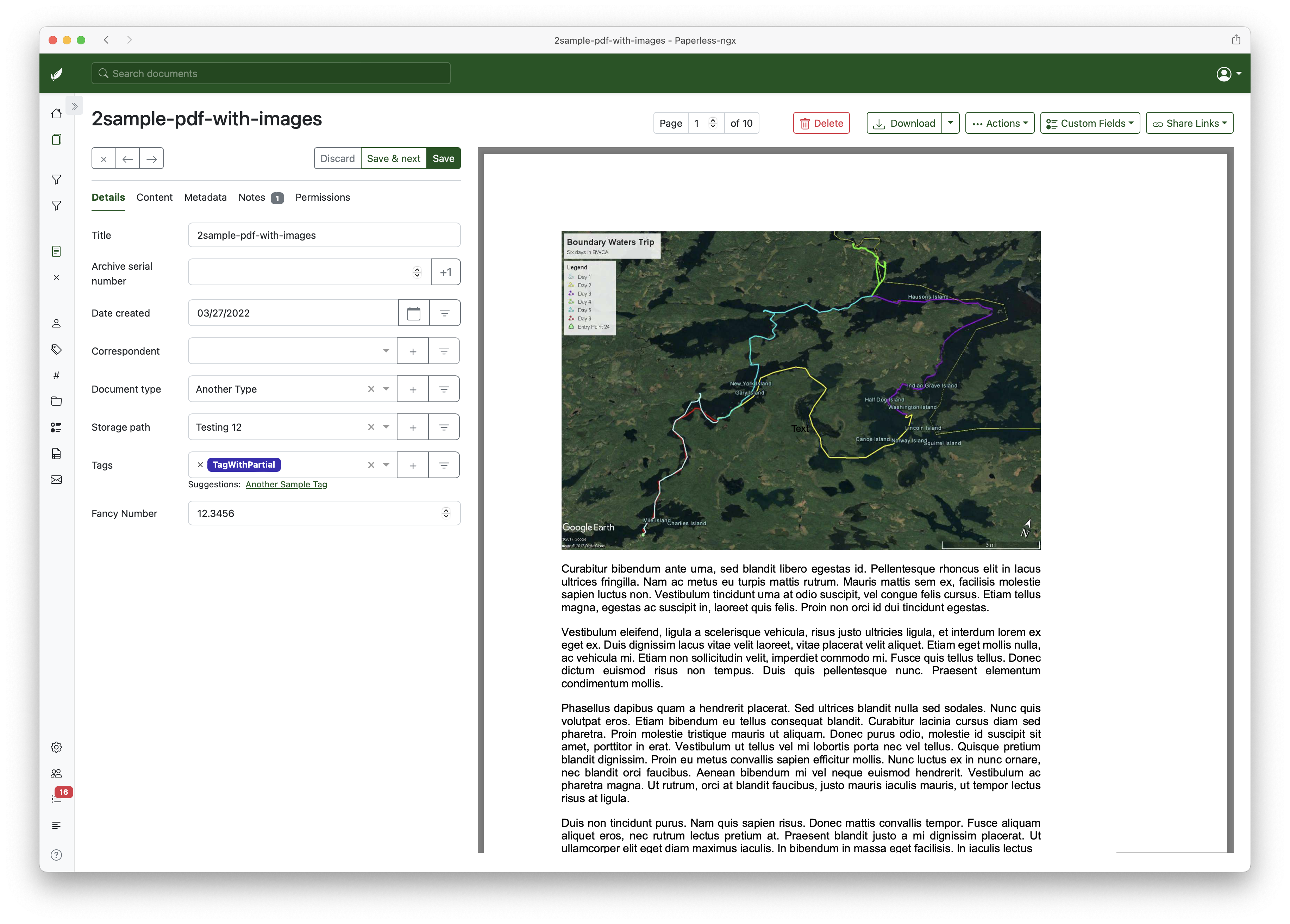
Task: Clear the Document type selection
Action: point(371,389)
